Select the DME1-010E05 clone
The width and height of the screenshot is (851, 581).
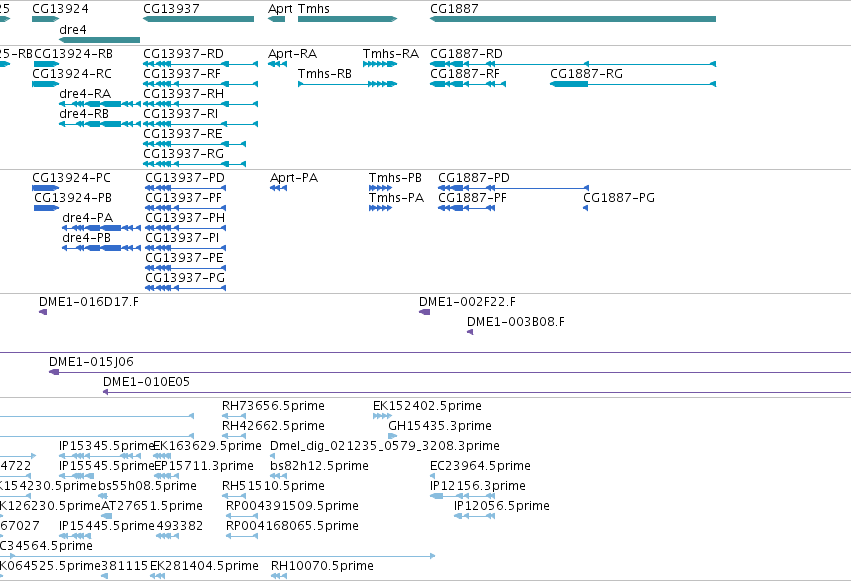(147, 382)
